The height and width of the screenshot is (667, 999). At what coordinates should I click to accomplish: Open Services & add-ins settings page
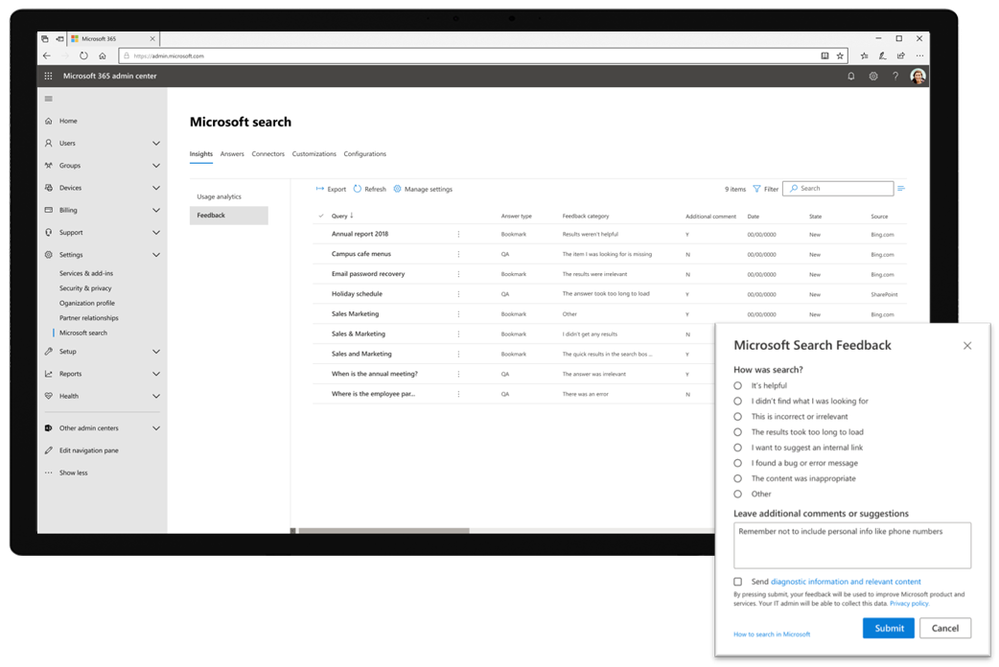pyautogui.click(x=86, y=273)
